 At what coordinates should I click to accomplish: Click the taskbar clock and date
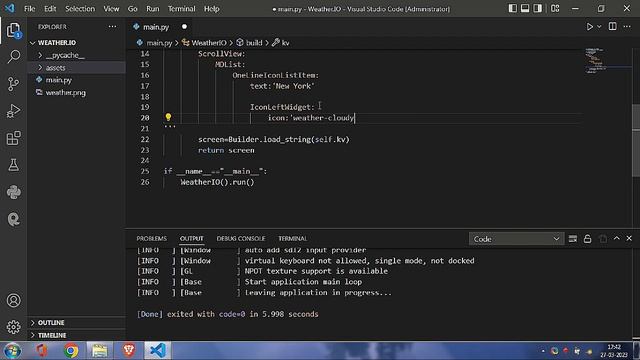click(x=614, y=351)
